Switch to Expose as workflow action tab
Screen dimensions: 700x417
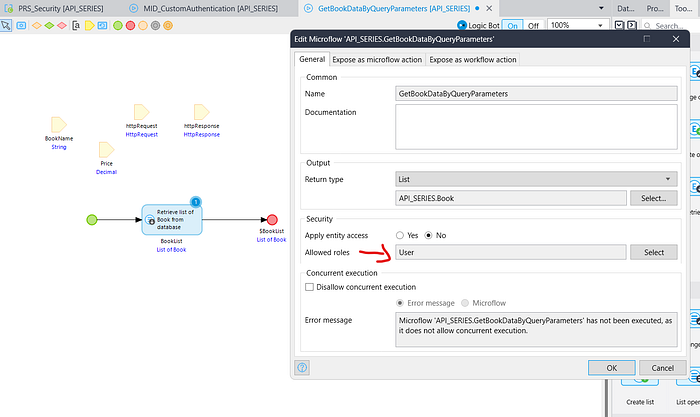[471, 60]
